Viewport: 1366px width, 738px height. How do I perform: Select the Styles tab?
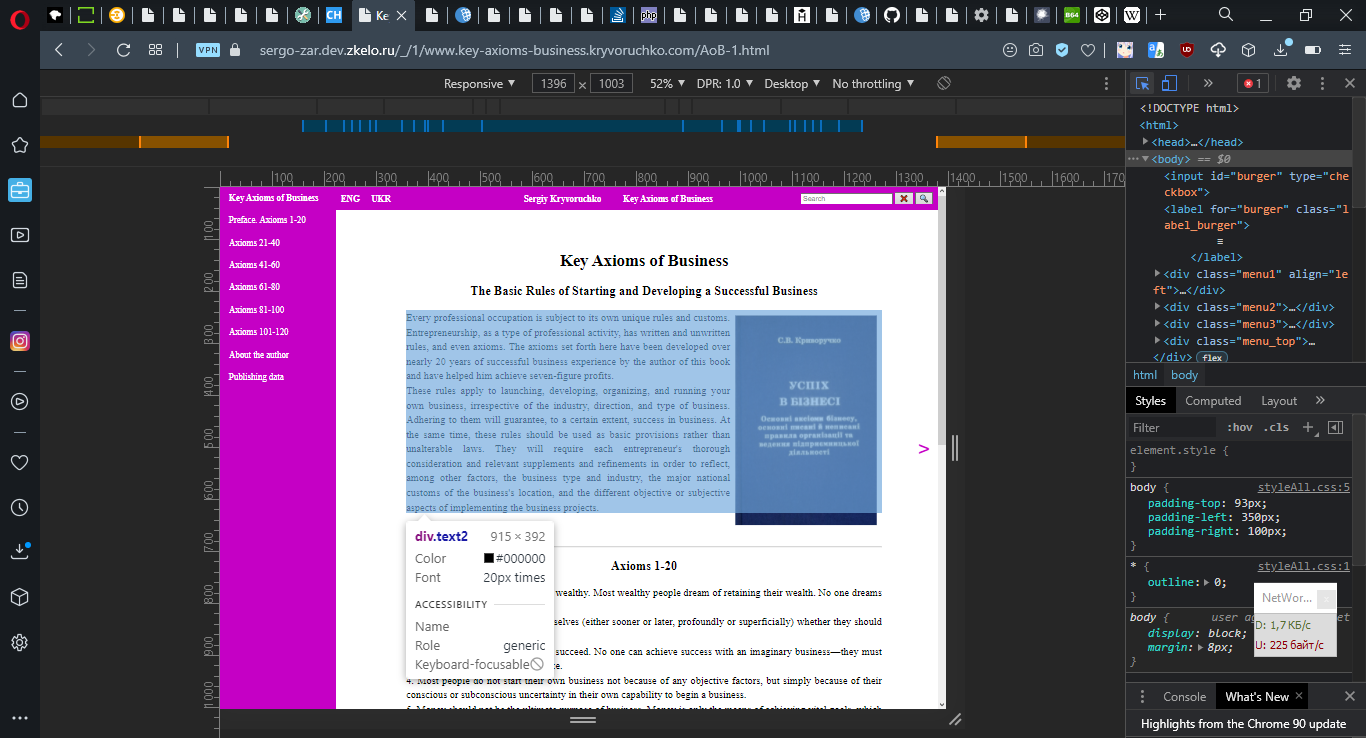[x=1150, y=401]
